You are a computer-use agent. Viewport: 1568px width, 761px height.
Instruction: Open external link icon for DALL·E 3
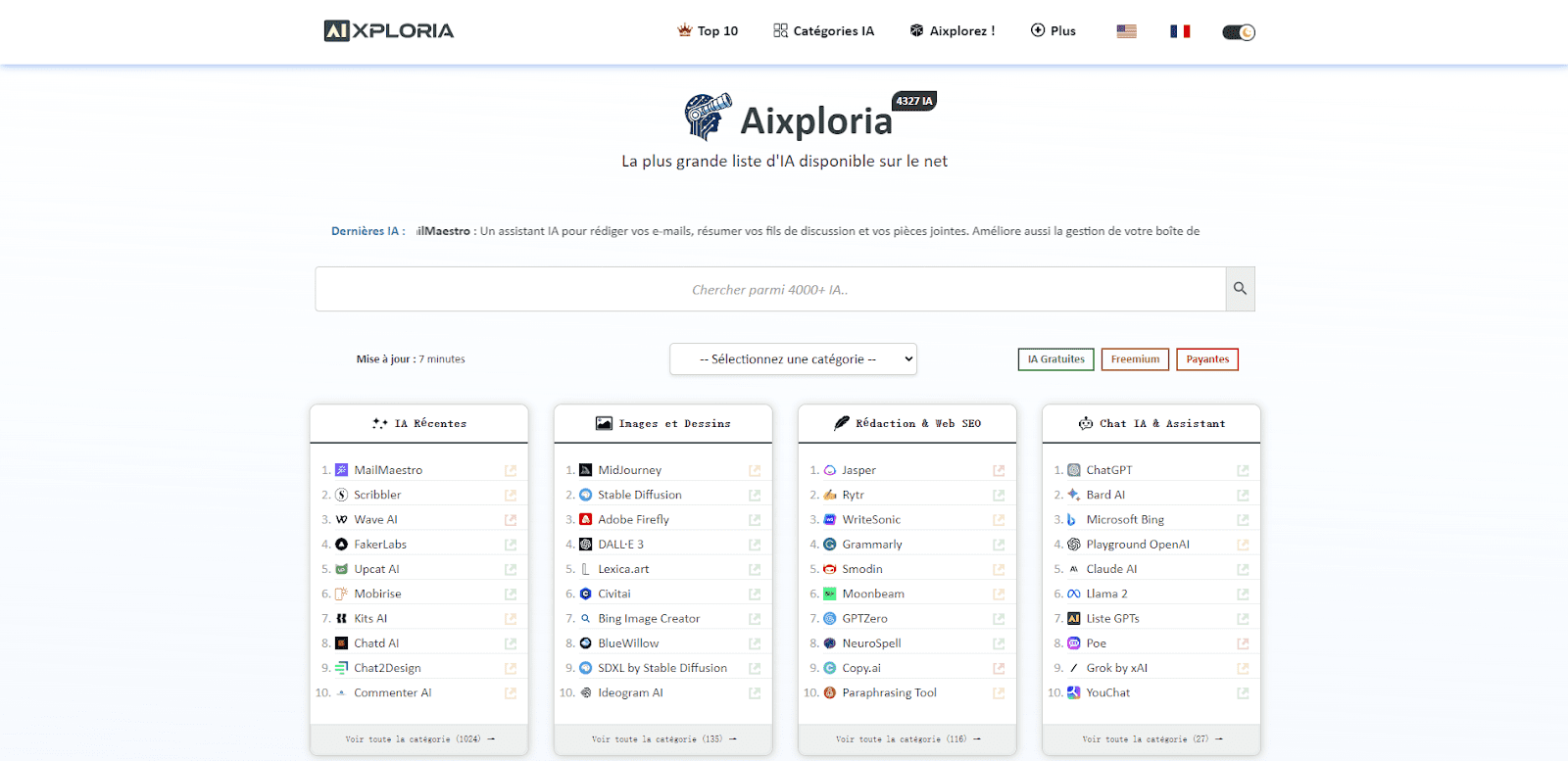pyautogui.click(x=755, y=545)
